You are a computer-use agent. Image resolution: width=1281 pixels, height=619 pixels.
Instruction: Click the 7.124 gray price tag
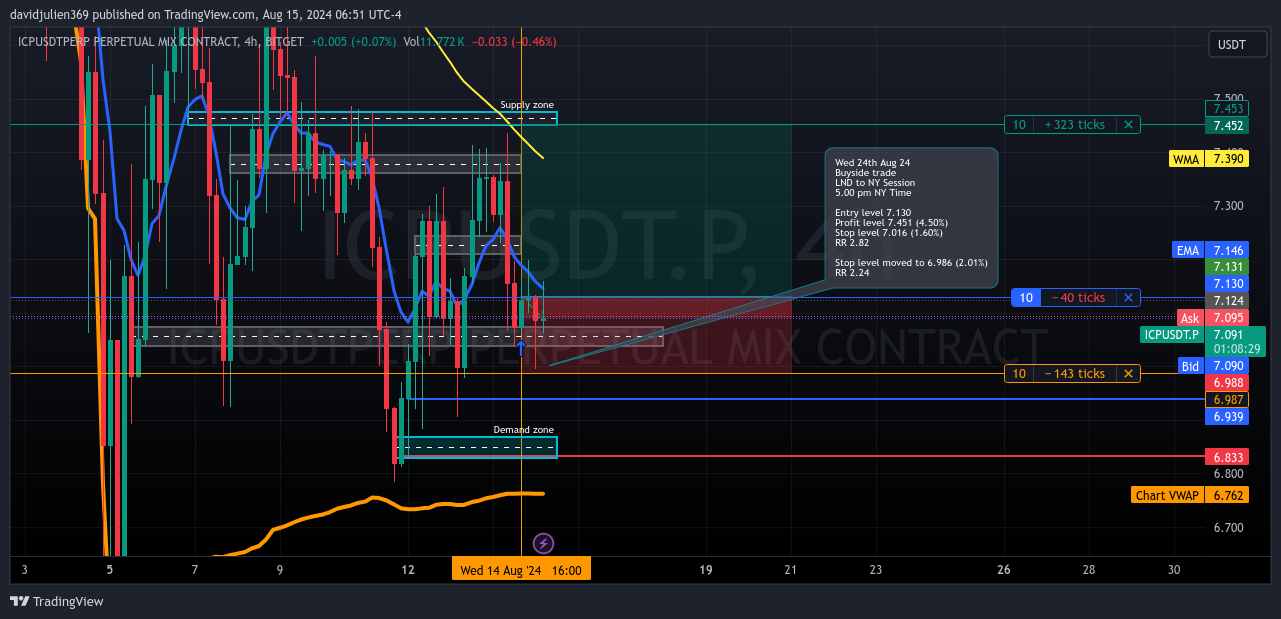[x=1227, y=301]
